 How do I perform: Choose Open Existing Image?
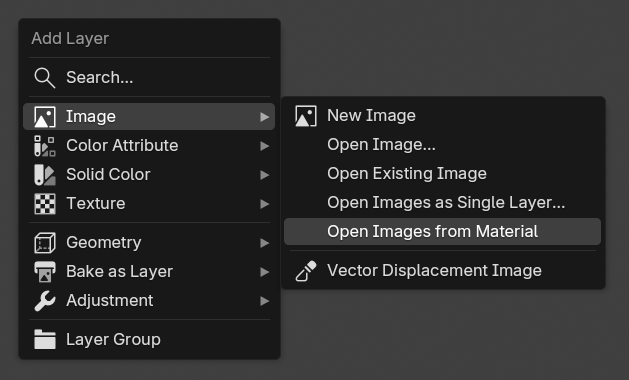[x=442, y=173]
